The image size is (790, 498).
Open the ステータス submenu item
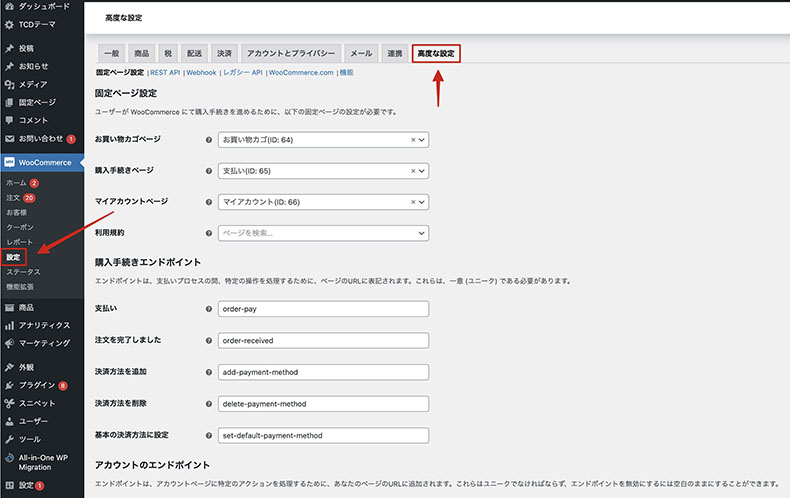[23, 272]
